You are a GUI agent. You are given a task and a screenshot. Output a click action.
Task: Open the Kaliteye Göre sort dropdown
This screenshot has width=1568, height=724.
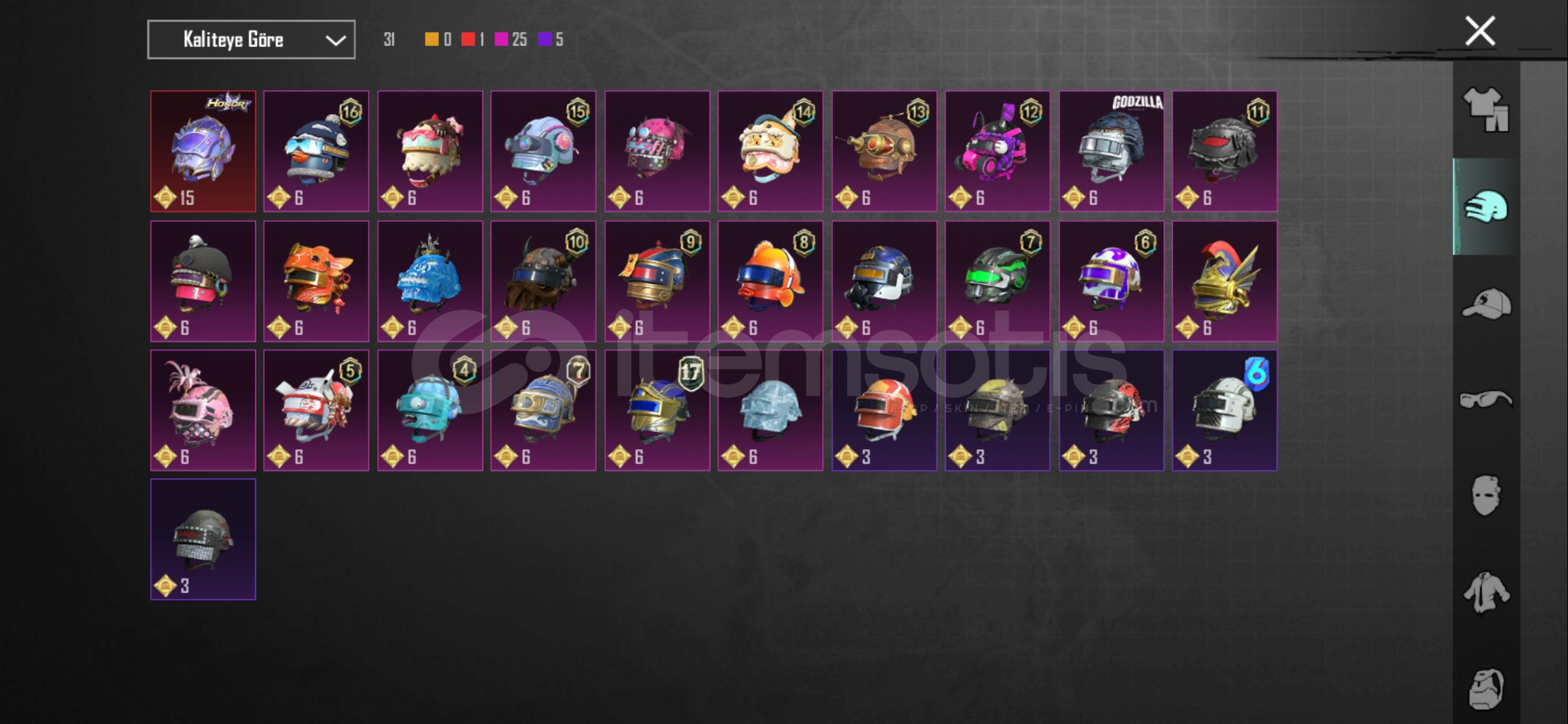tap(251, 40)
